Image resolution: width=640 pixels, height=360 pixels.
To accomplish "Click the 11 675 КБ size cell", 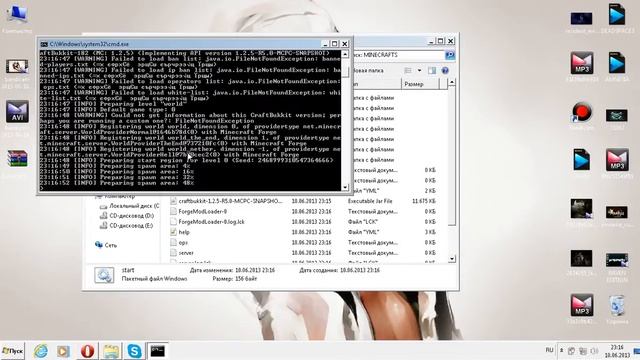I will point(424,201).
